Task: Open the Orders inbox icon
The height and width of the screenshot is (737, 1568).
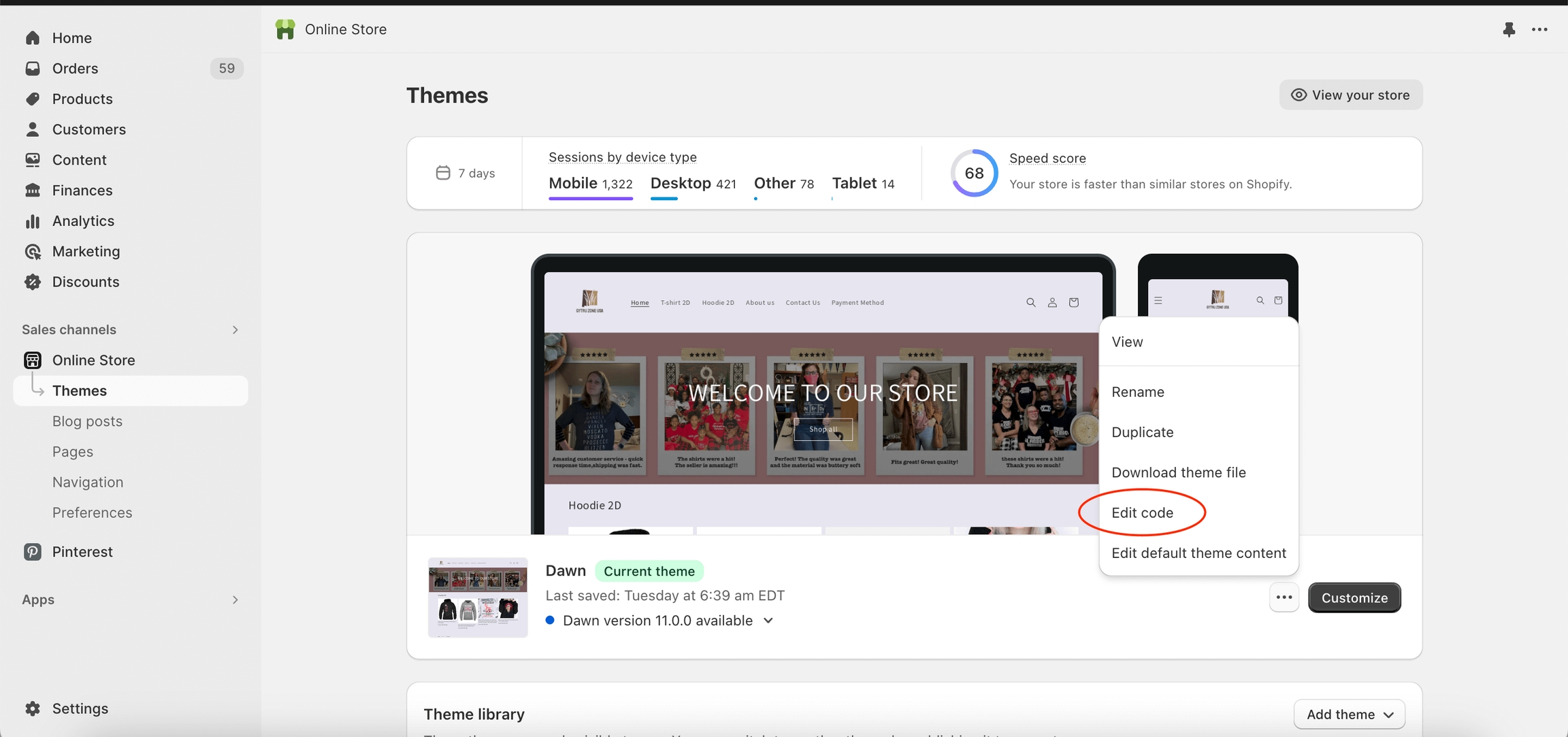Action: pos(33,69)
